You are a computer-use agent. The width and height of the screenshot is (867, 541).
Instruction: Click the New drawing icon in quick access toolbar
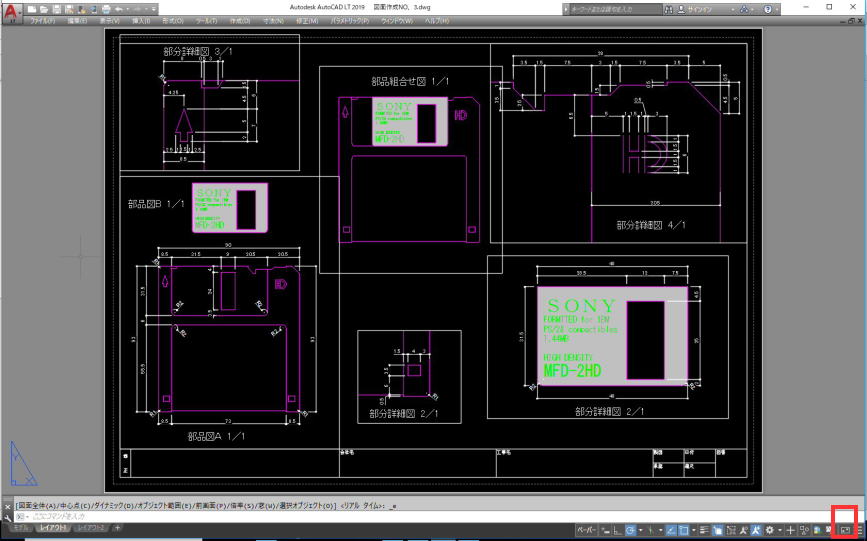32,9
